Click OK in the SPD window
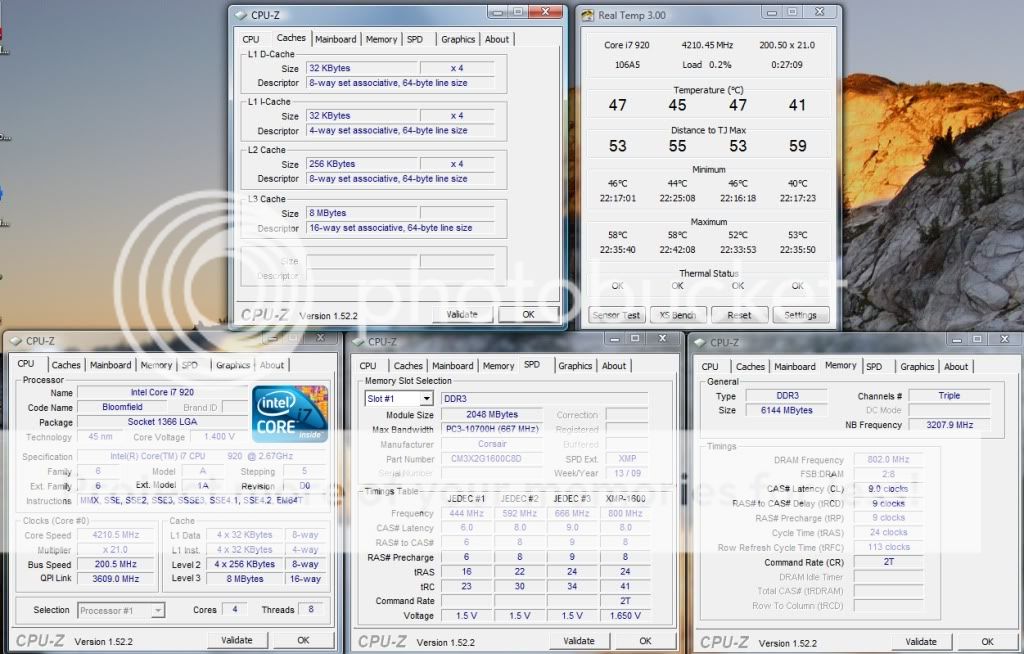Screen dimensions: 1024x654 click(x=645, y=641)
